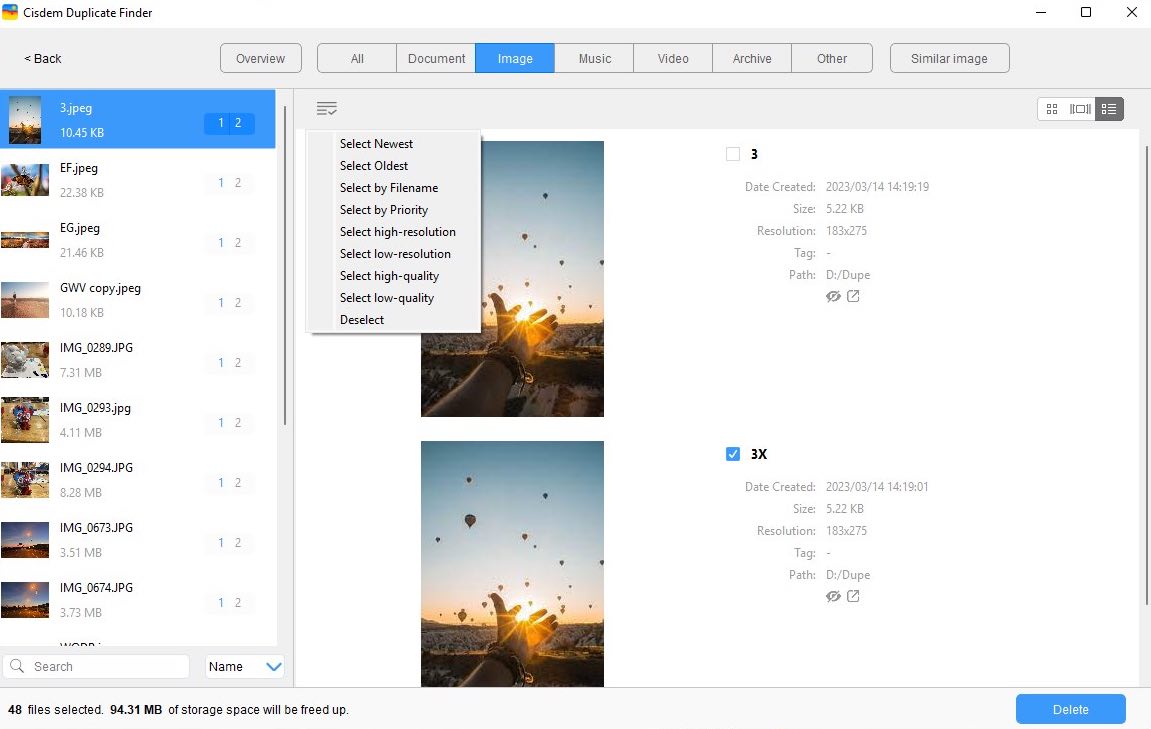The height and width of the screenshot is (729, 1151).
Task: Switch to grid thumbnail view
Action: tap(1052, 109)
